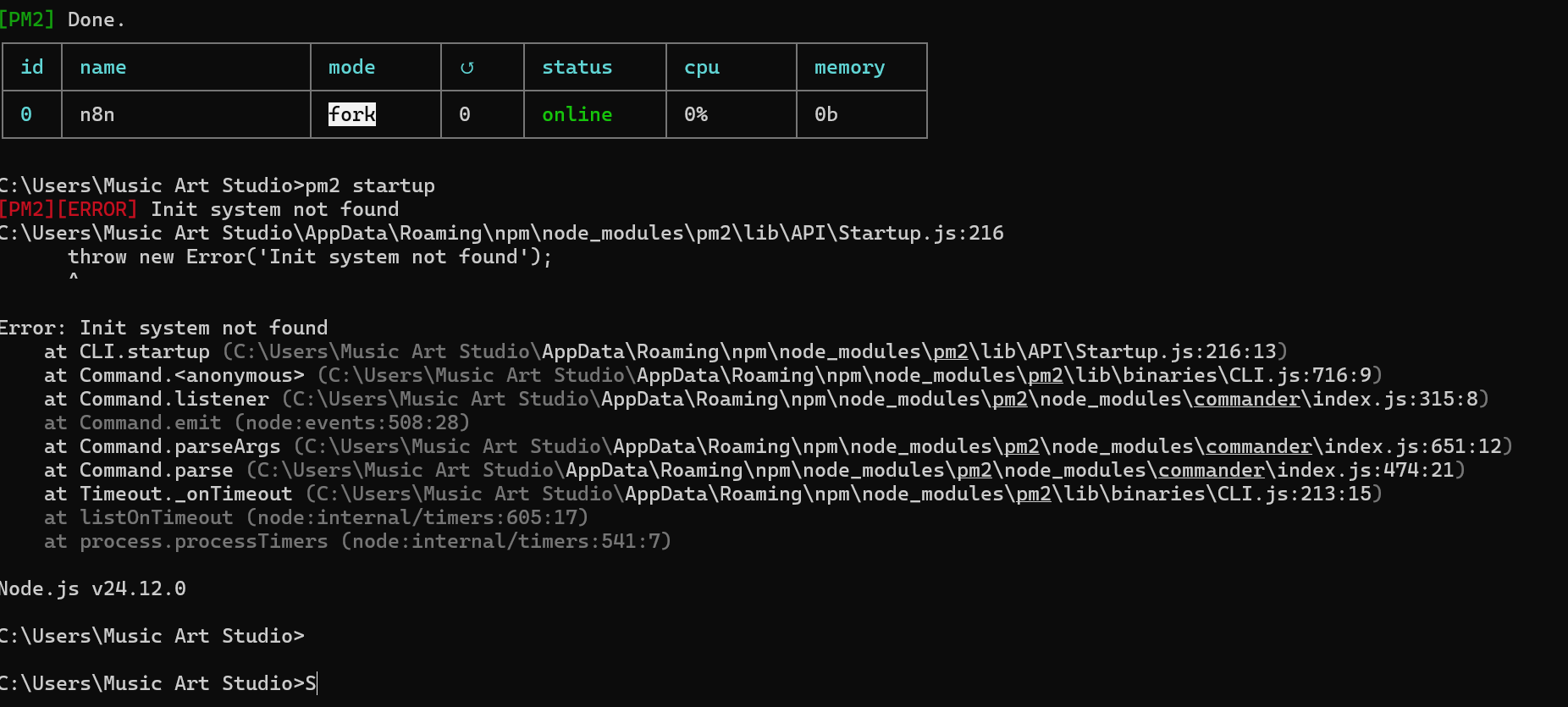Click the restart count arrow icon in table header
1568x707 pixels.
[x=467, y=68]
